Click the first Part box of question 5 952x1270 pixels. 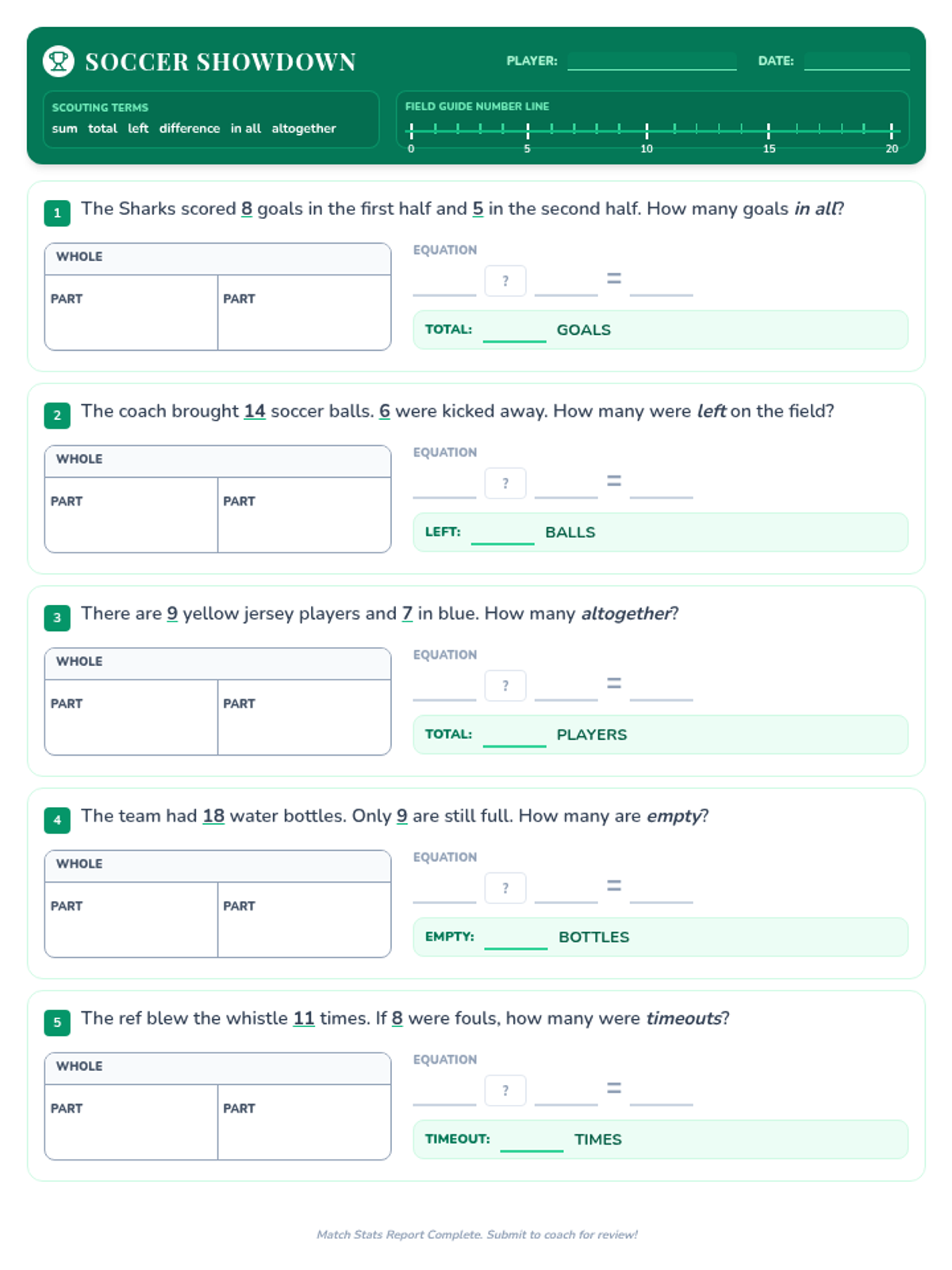pos(132,1122)
